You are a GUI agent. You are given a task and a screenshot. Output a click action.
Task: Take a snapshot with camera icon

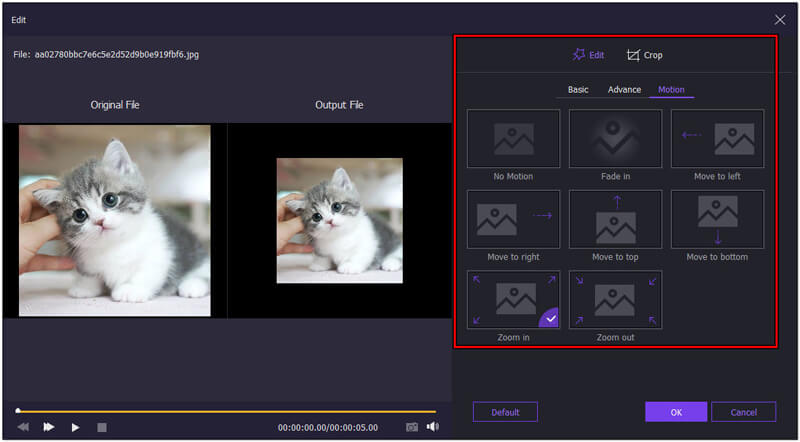411,427
